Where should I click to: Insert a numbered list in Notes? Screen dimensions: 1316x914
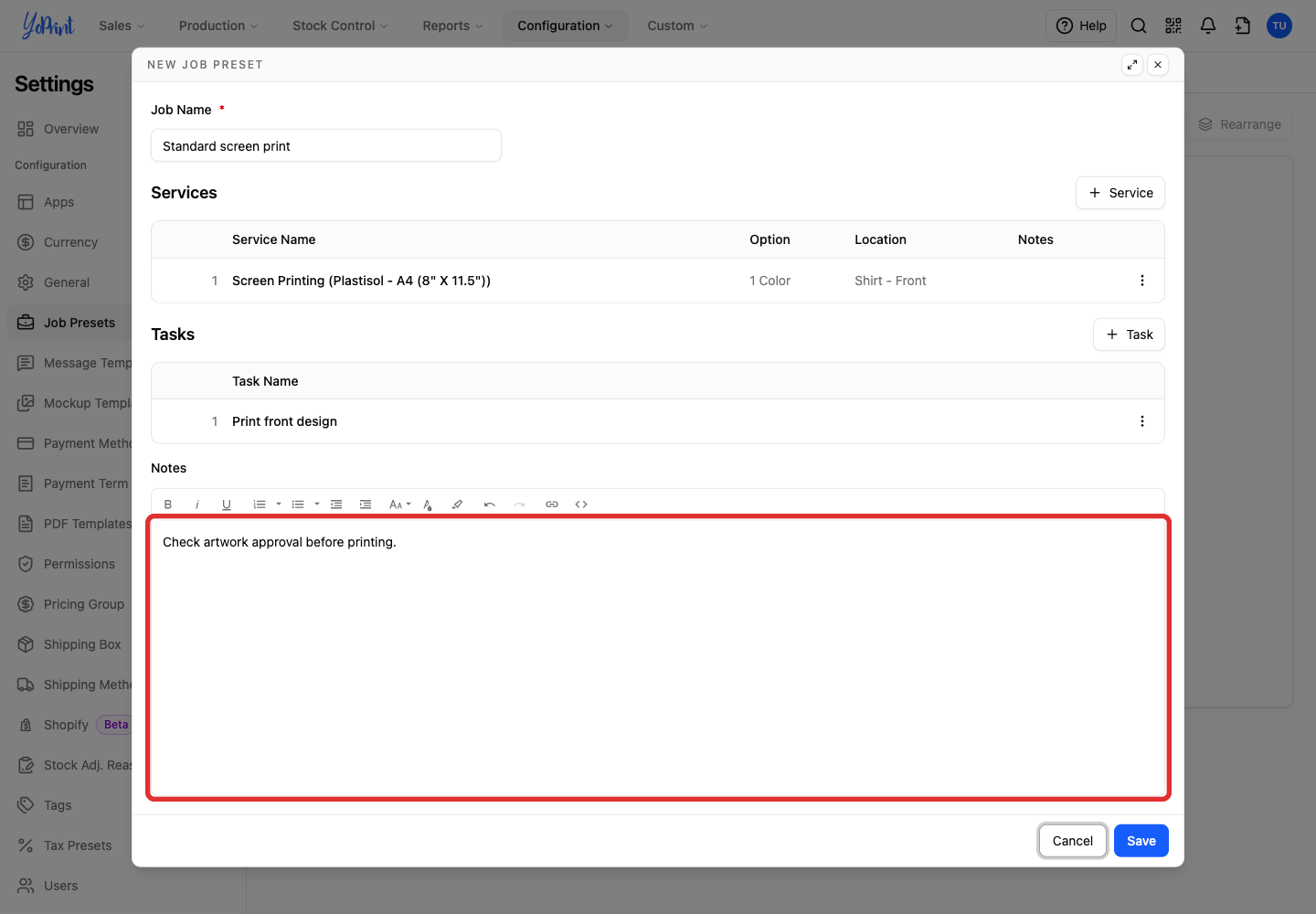point(260,505)
